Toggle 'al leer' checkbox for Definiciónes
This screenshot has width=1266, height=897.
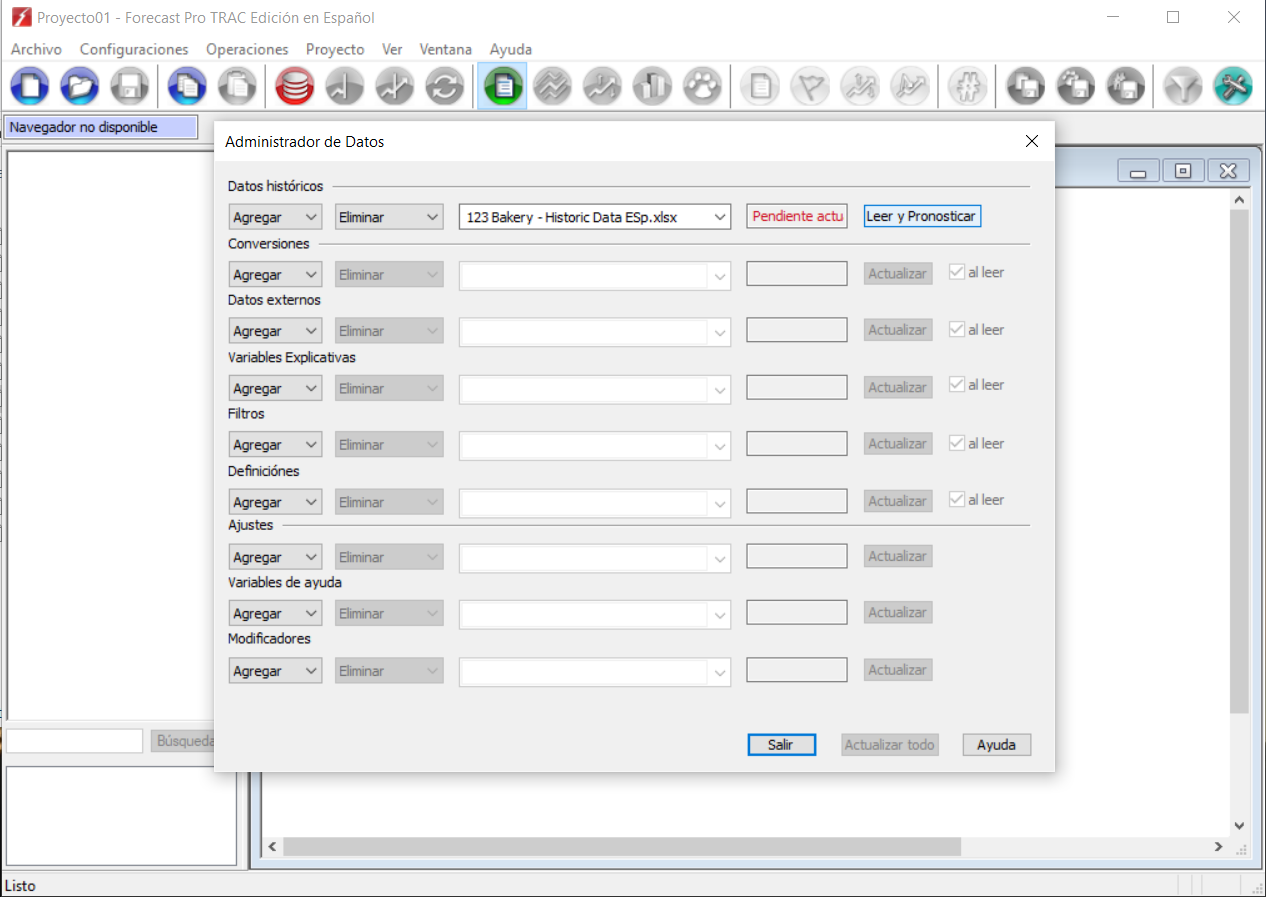(957, 499)
